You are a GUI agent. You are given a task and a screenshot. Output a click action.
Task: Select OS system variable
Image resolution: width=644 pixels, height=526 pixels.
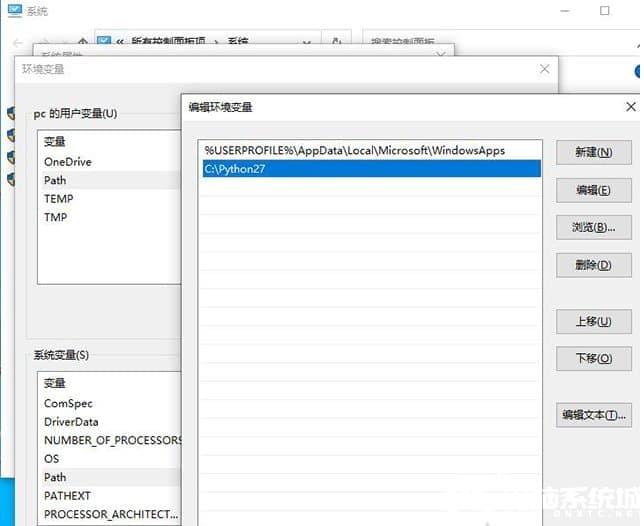[x=111, y=459]
